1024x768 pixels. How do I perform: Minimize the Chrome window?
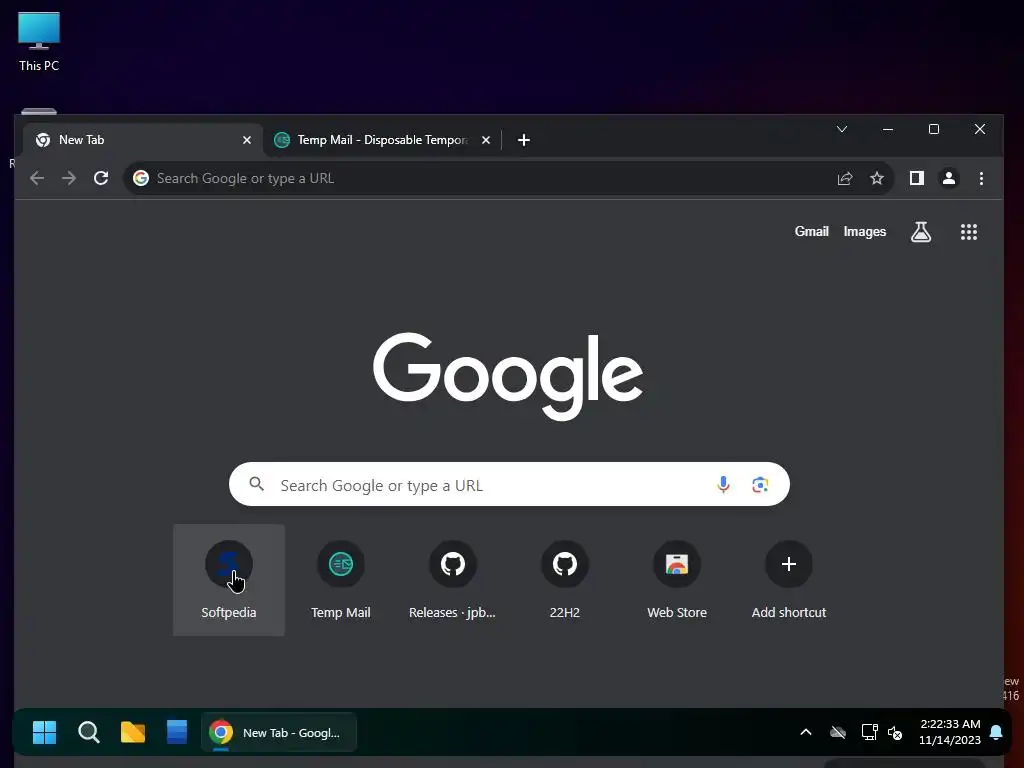888,129
